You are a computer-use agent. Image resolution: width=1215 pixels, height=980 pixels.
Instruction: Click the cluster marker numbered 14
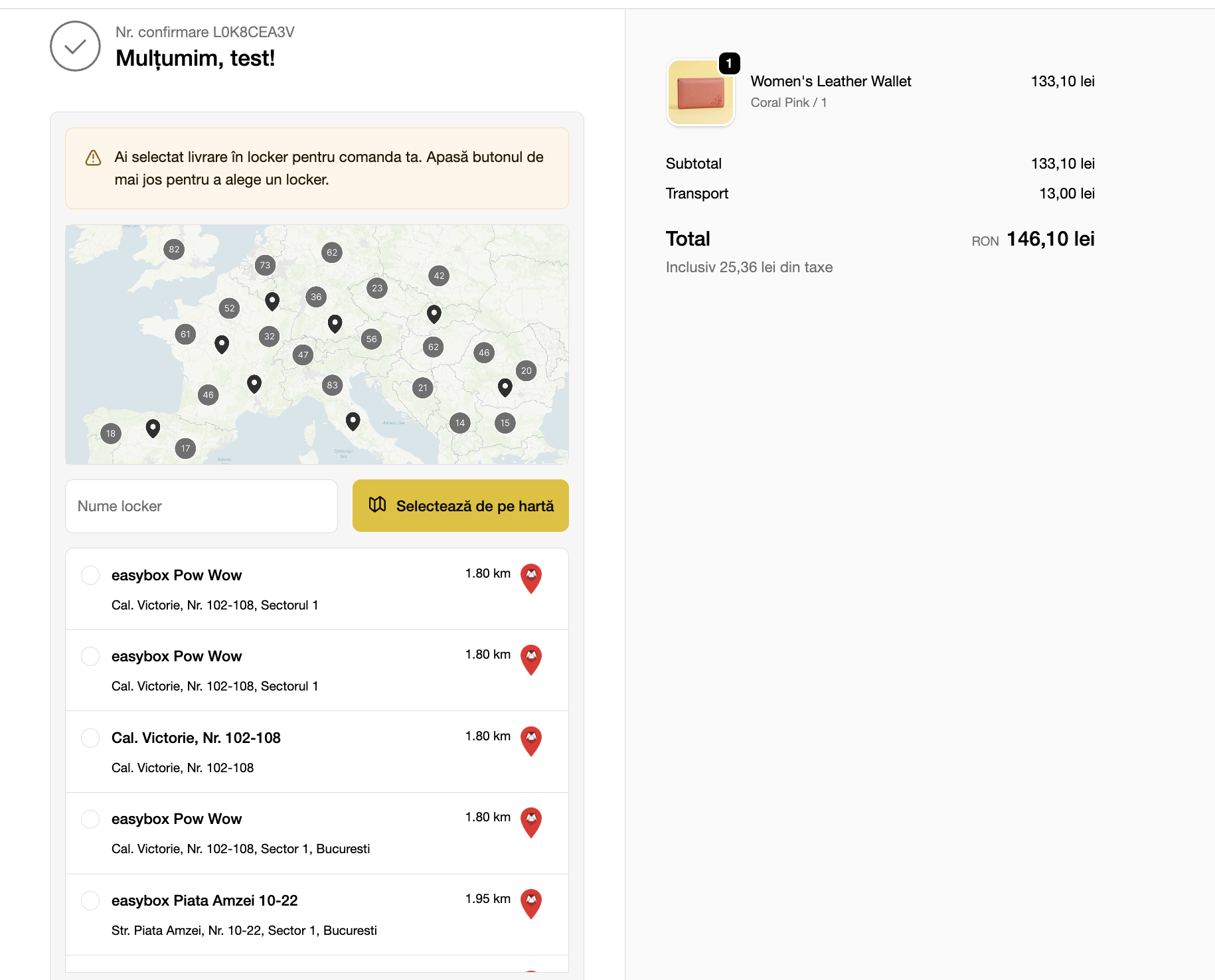click(x=460, y=423)
